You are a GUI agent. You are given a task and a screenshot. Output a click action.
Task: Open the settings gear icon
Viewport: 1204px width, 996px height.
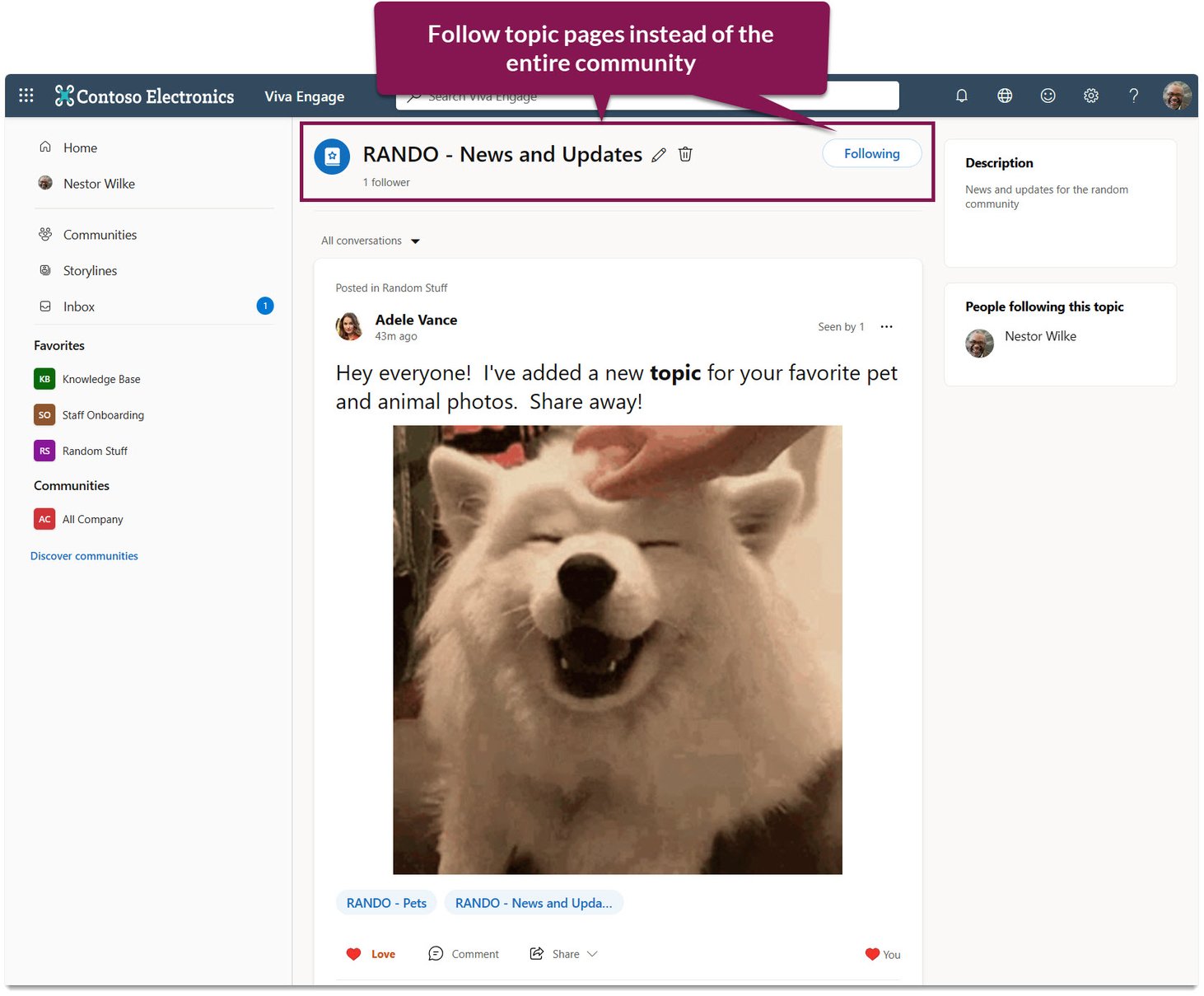point(1091,96)
